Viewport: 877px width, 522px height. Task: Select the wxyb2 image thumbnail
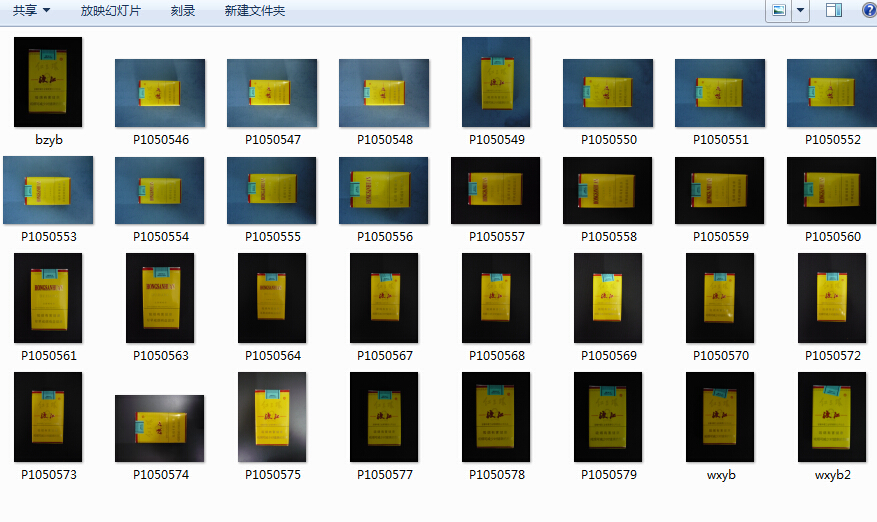pyautogui.click(x=832, y=417)
